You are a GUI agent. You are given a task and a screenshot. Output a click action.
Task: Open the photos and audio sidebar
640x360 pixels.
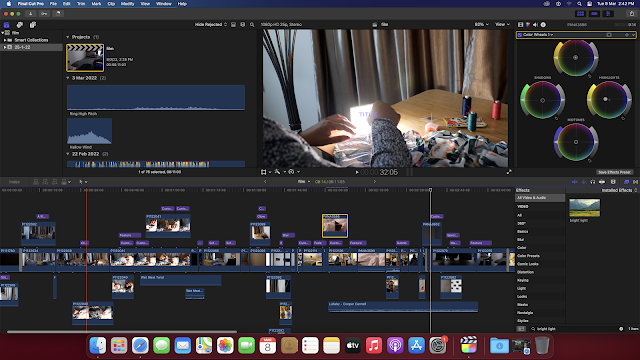20,25
